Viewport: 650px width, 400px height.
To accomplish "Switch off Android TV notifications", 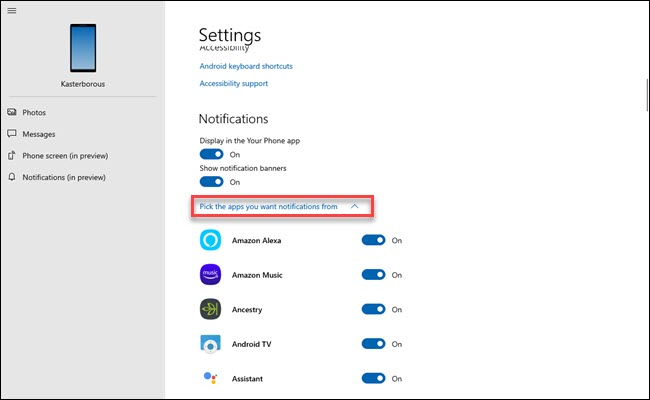I will (x=374, y=344).
